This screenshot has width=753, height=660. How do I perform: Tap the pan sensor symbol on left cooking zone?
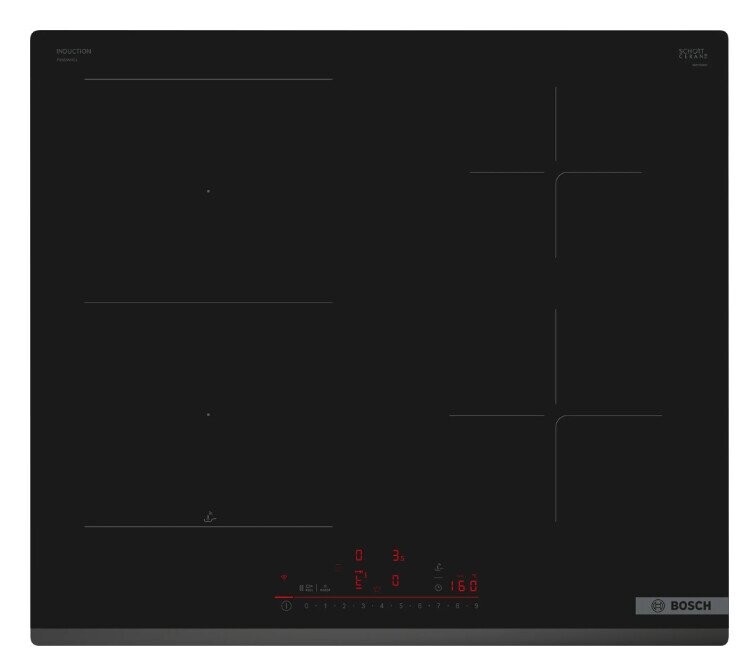pos(210,517)
